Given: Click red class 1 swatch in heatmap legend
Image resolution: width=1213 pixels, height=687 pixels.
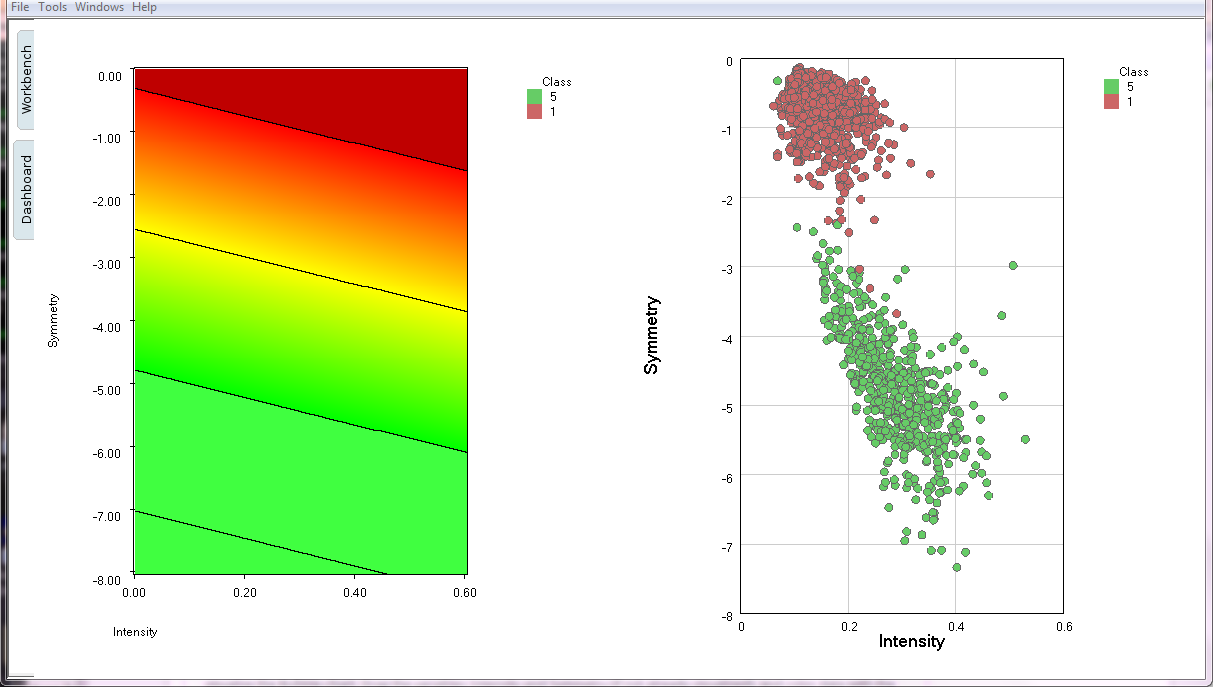Looking at the screenshot, I should [x=534, y=111].
